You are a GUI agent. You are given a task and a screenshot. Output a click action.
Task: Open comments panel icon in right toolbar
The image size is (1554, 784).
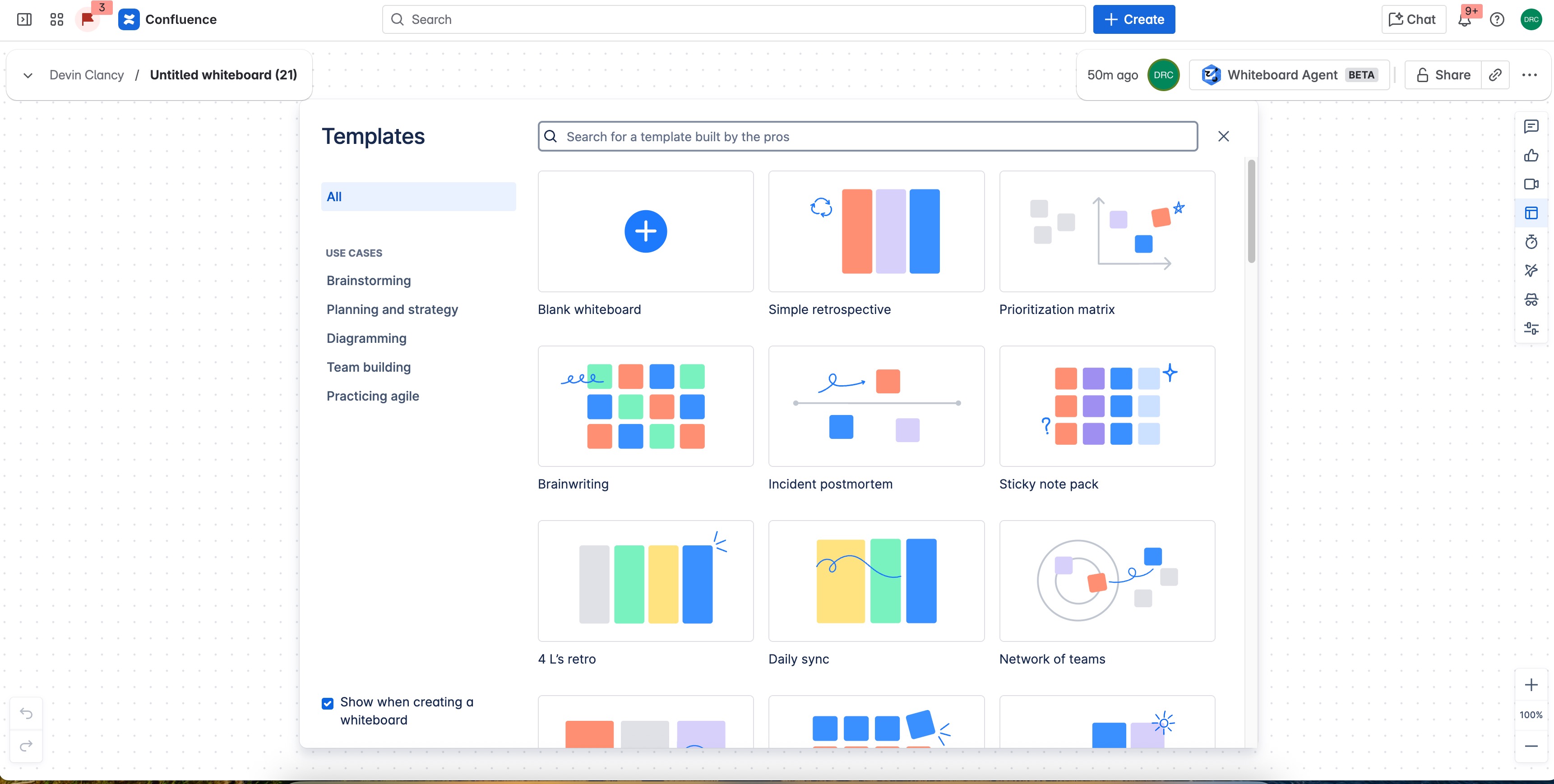pos(1531,127)
